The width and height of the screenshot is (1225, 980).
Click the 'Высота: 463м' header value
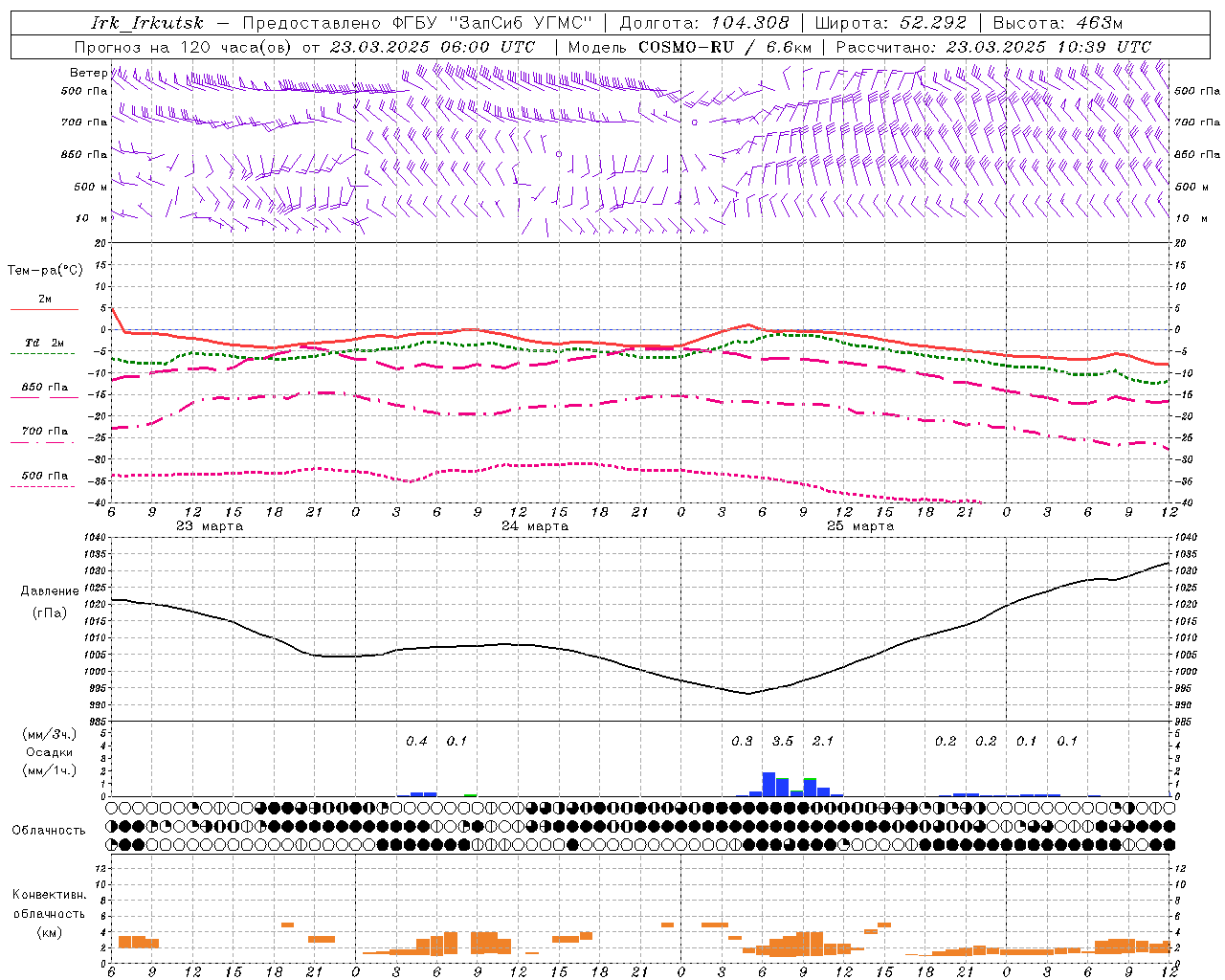tap(1058, 23)
